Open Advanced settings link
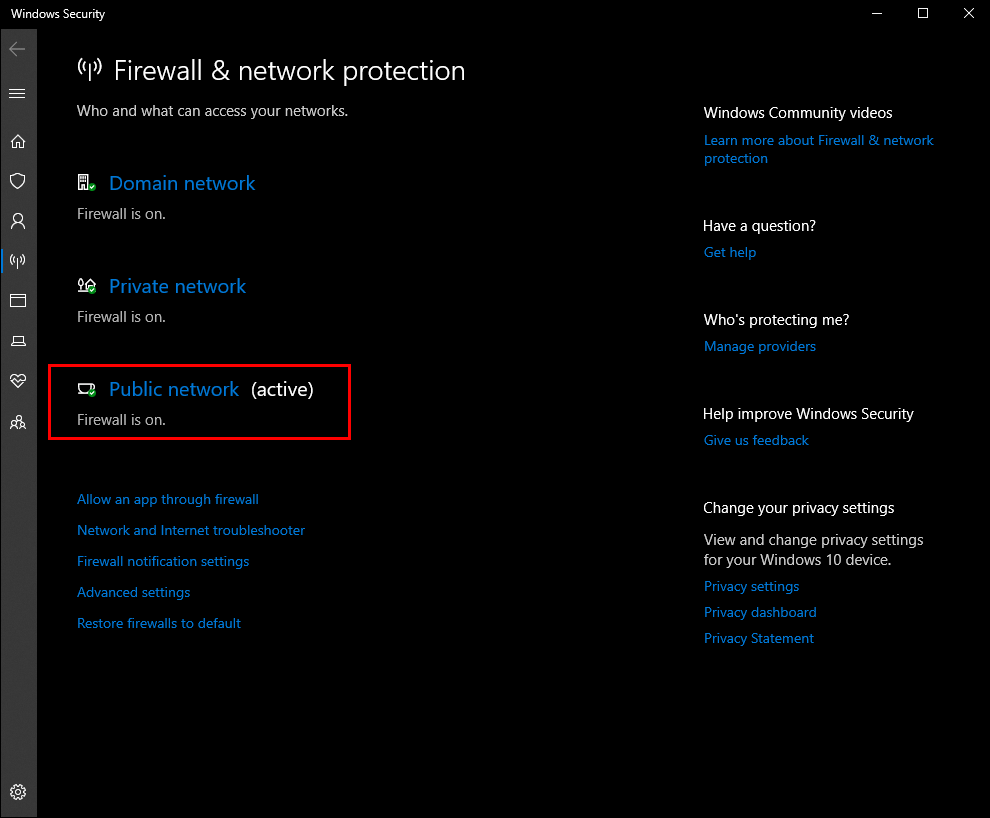Viewport: 990px width, 818px height. click(133, 592)
